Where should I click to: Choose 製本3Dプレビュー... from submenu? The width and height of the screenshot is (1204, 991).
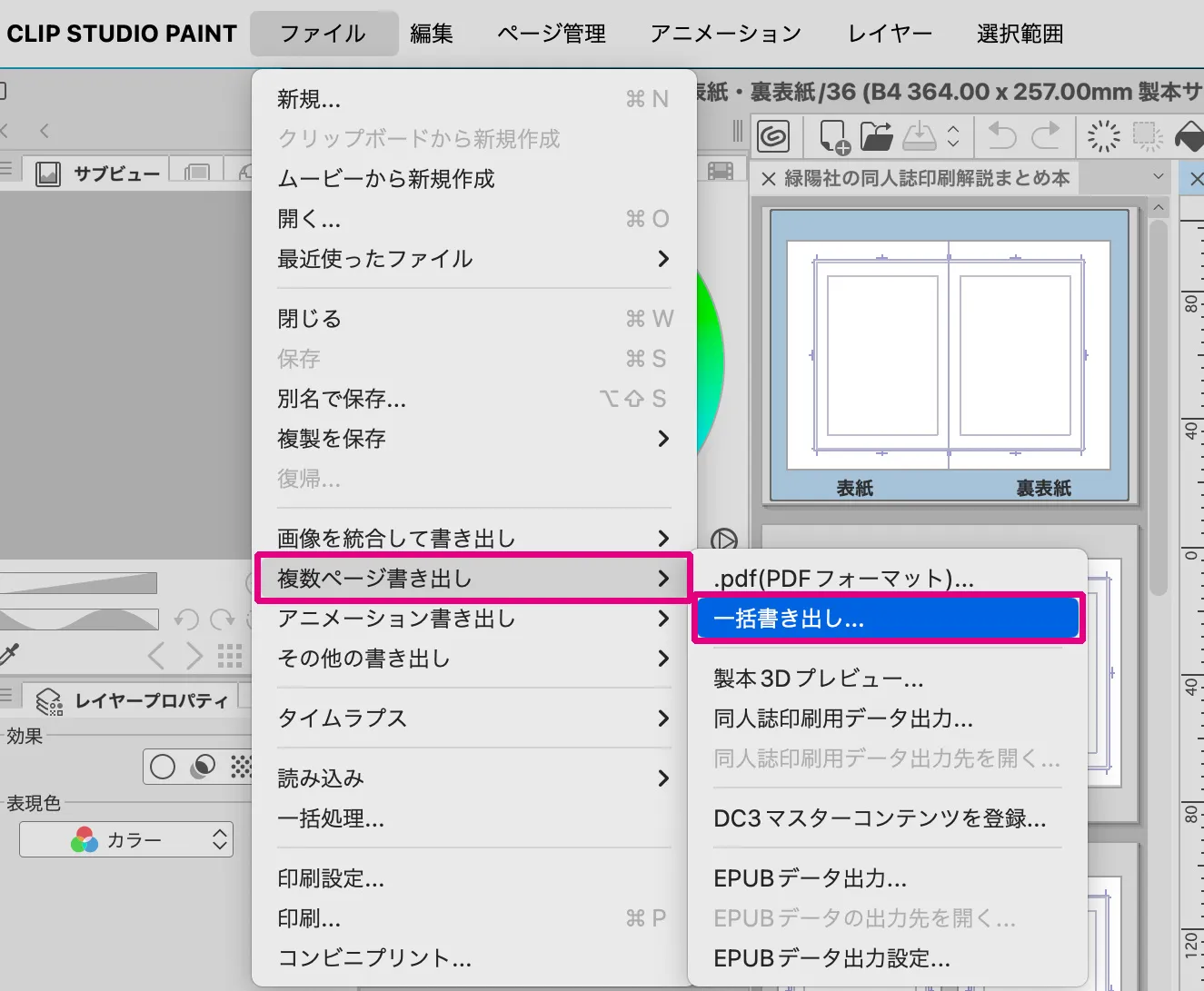pyautogui.click(x=887, y=679)
